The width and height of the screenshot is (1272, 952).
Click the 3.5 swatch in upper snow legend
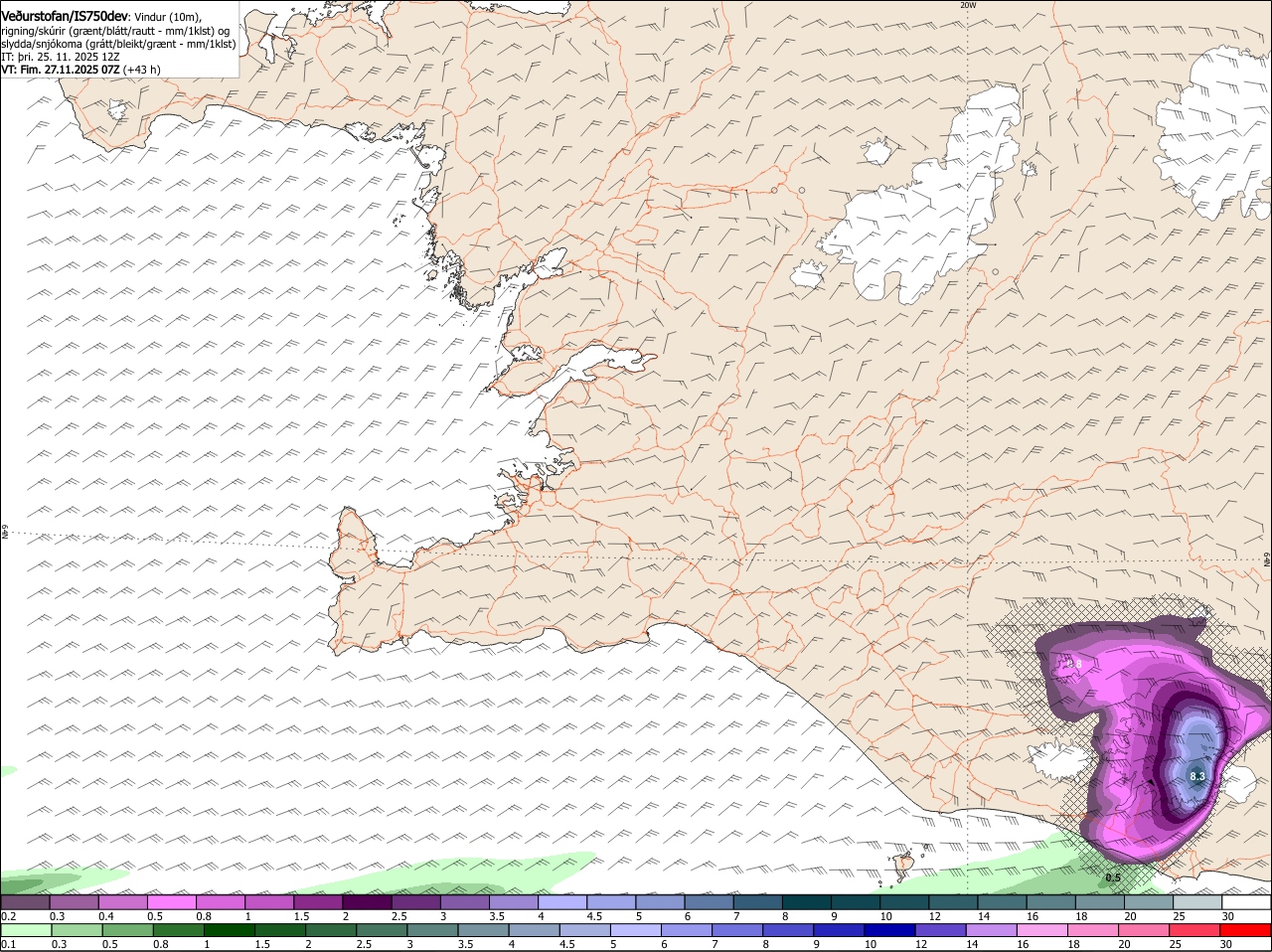[514, 901]
